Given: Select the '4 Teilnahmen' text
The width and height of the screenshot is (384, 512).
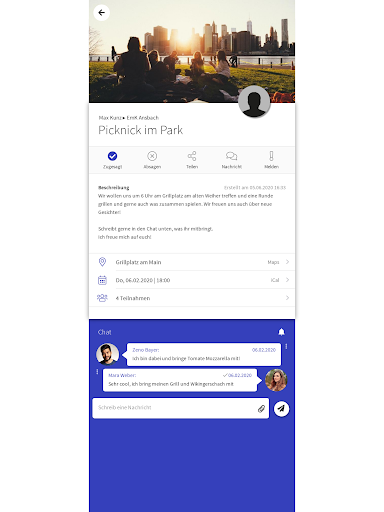Looking at the screenshot, I should tap(133, 298).
